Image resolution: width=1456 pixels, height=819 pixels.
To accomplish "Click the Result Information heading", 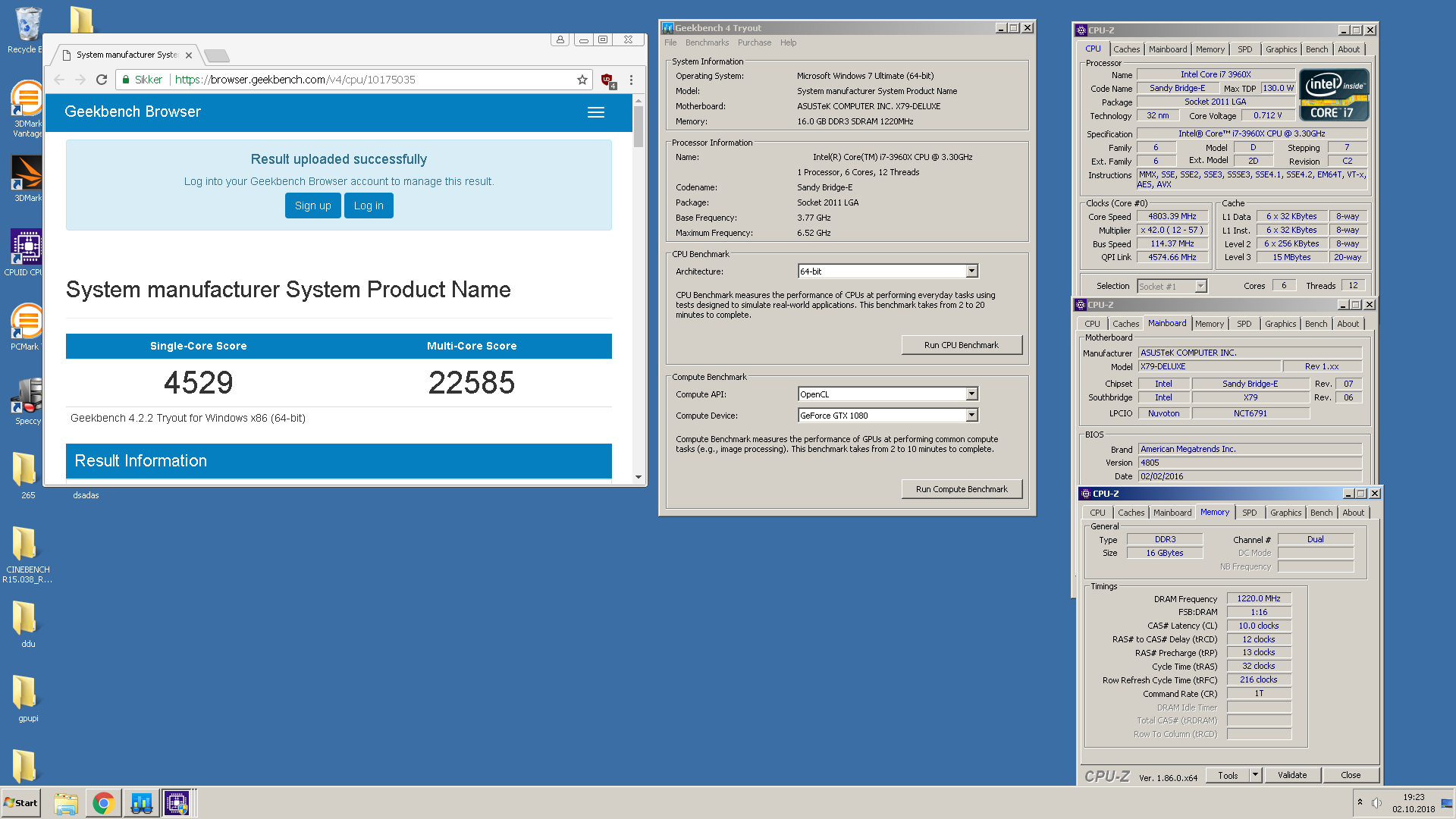I will coord(140,461).
